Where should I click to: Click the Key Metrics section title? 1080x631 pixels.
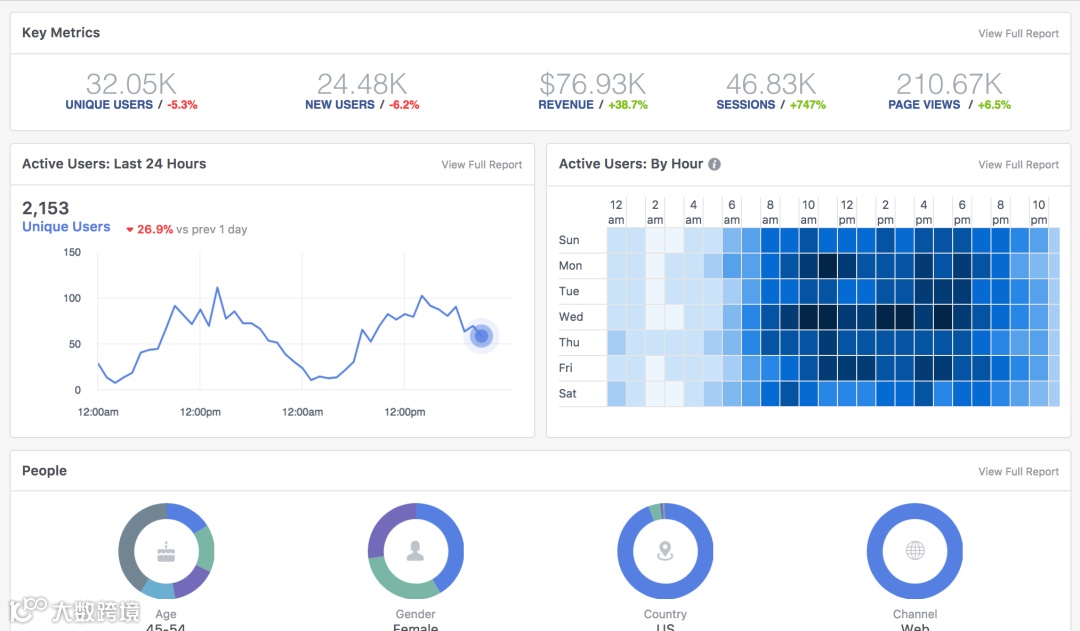[x=61, y=32]
